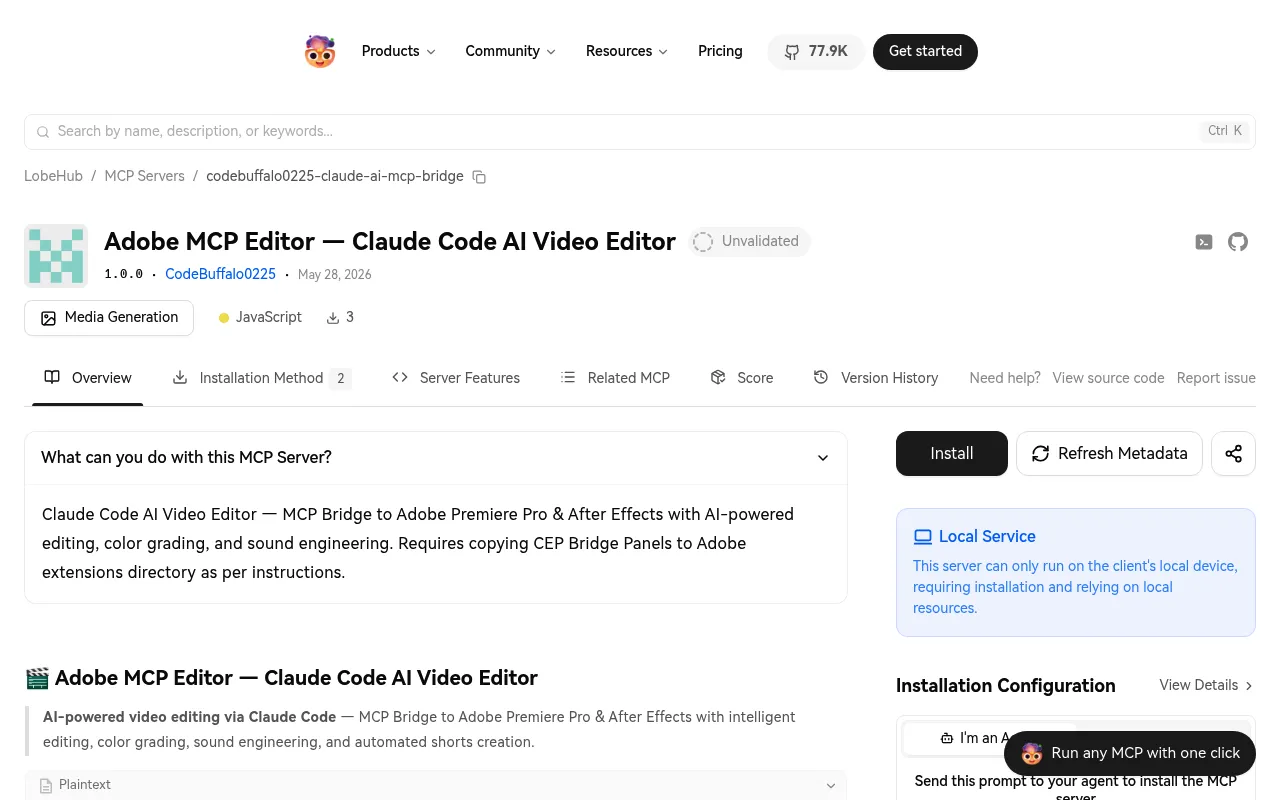Click the Install button
This screenshot has width=1280, height=800.
(x=952, y=454)
